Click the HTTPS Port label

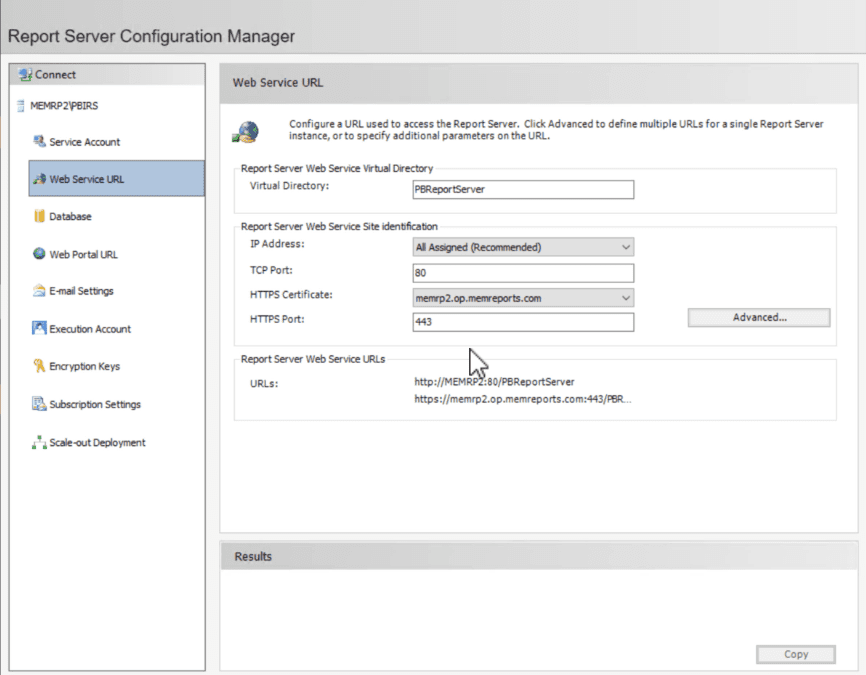(x=277, y=319)
